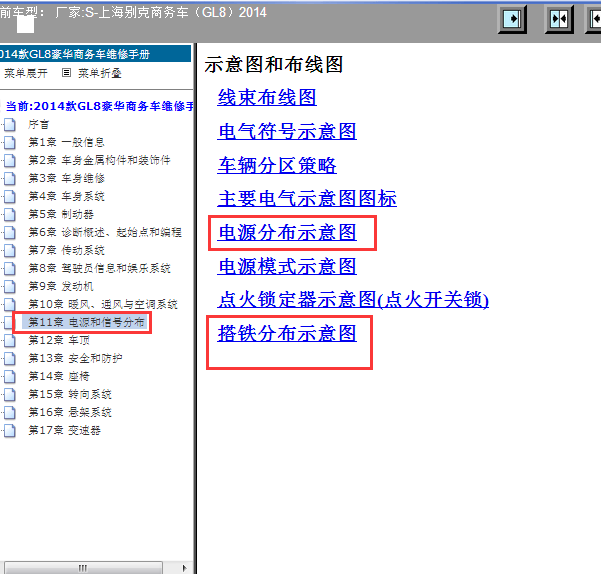The height and width of the screenshot is (574, 601).
Task: Open the 点火锁定器示意图(点火开关锁) link
Action: click(x=353, y=300)
